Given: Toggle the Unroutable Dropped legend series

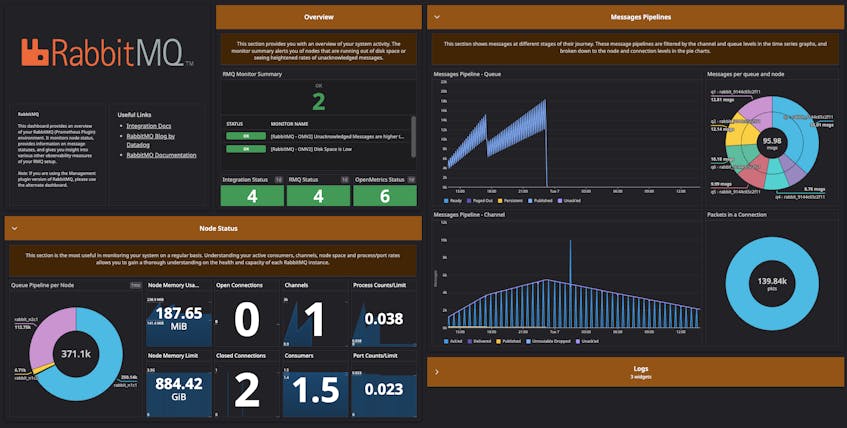Looking at the screenshot, I should (x=547, y=342).
